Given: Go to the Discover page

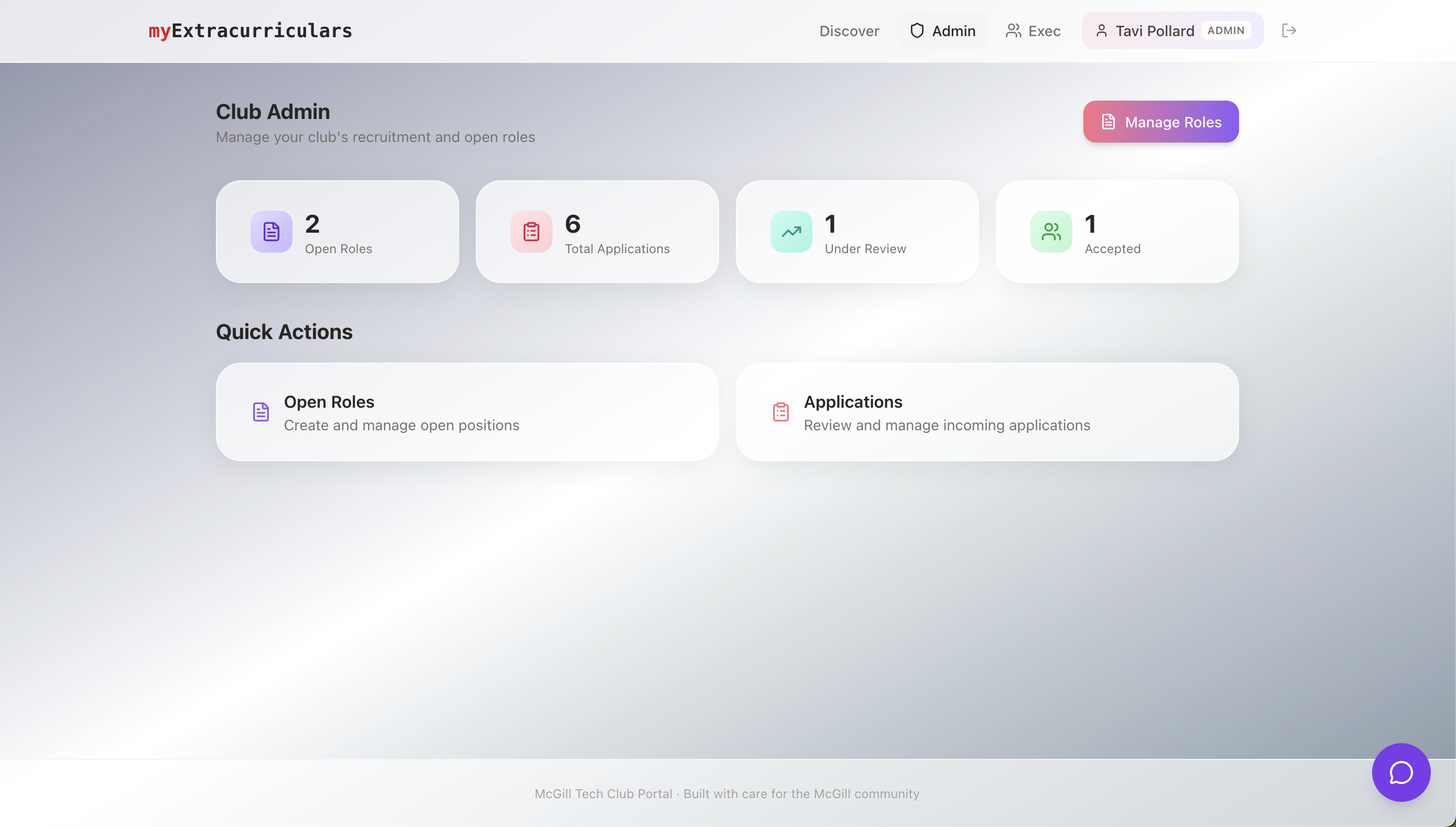Looking at the screenshot, I should 849,31.
